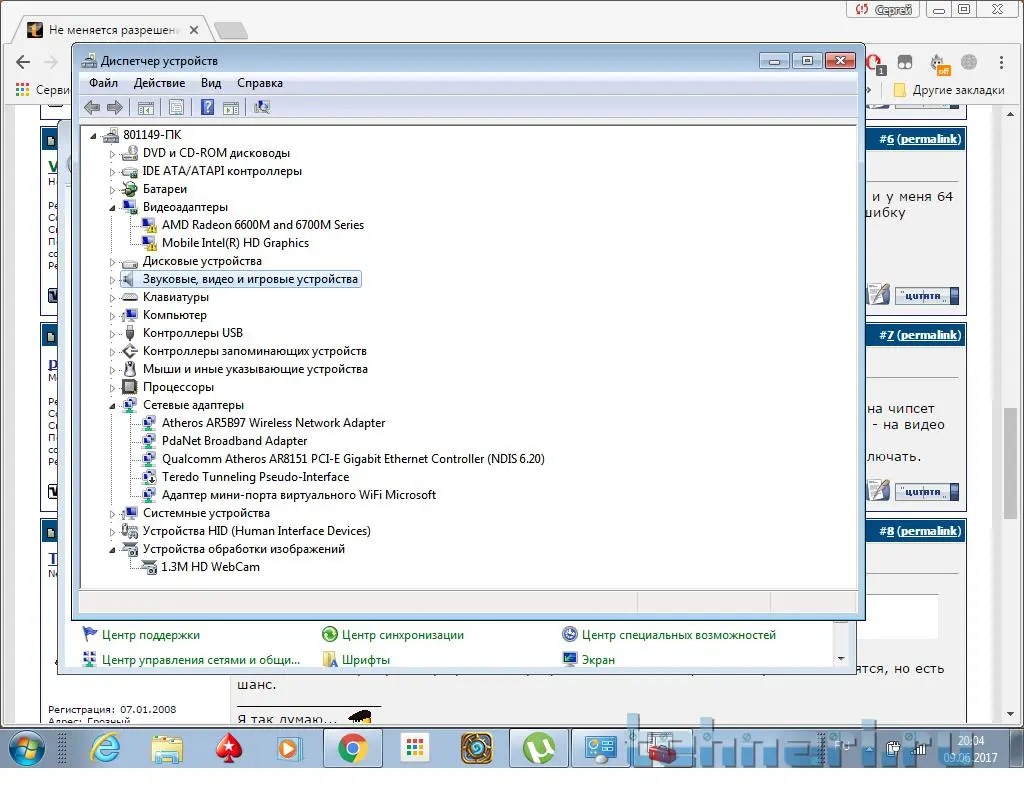Open PokerStars taskbar icon
The width and height of the screenshot is (1024, 800).
pos(228,748)
